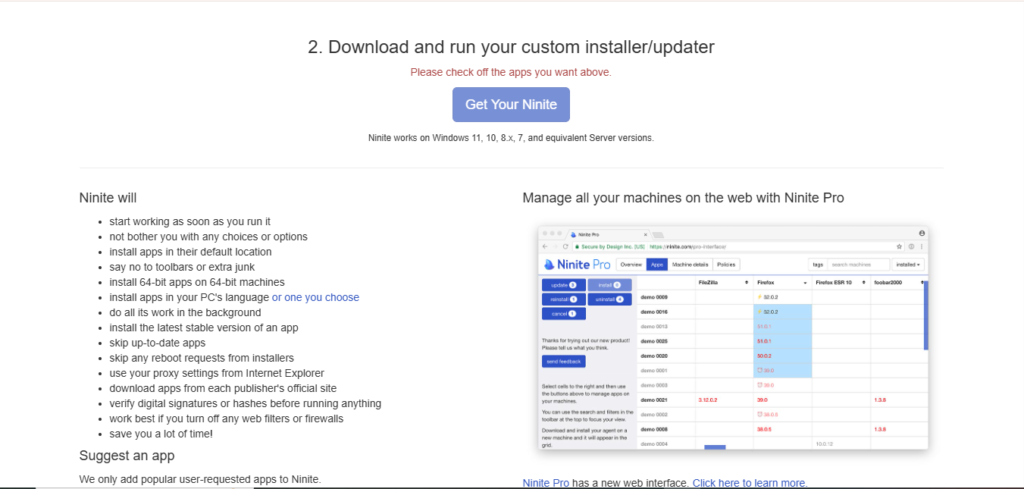Click "install apps in their default location"
The width and height of the screenshot is (1024, 489).
[190, 251]
